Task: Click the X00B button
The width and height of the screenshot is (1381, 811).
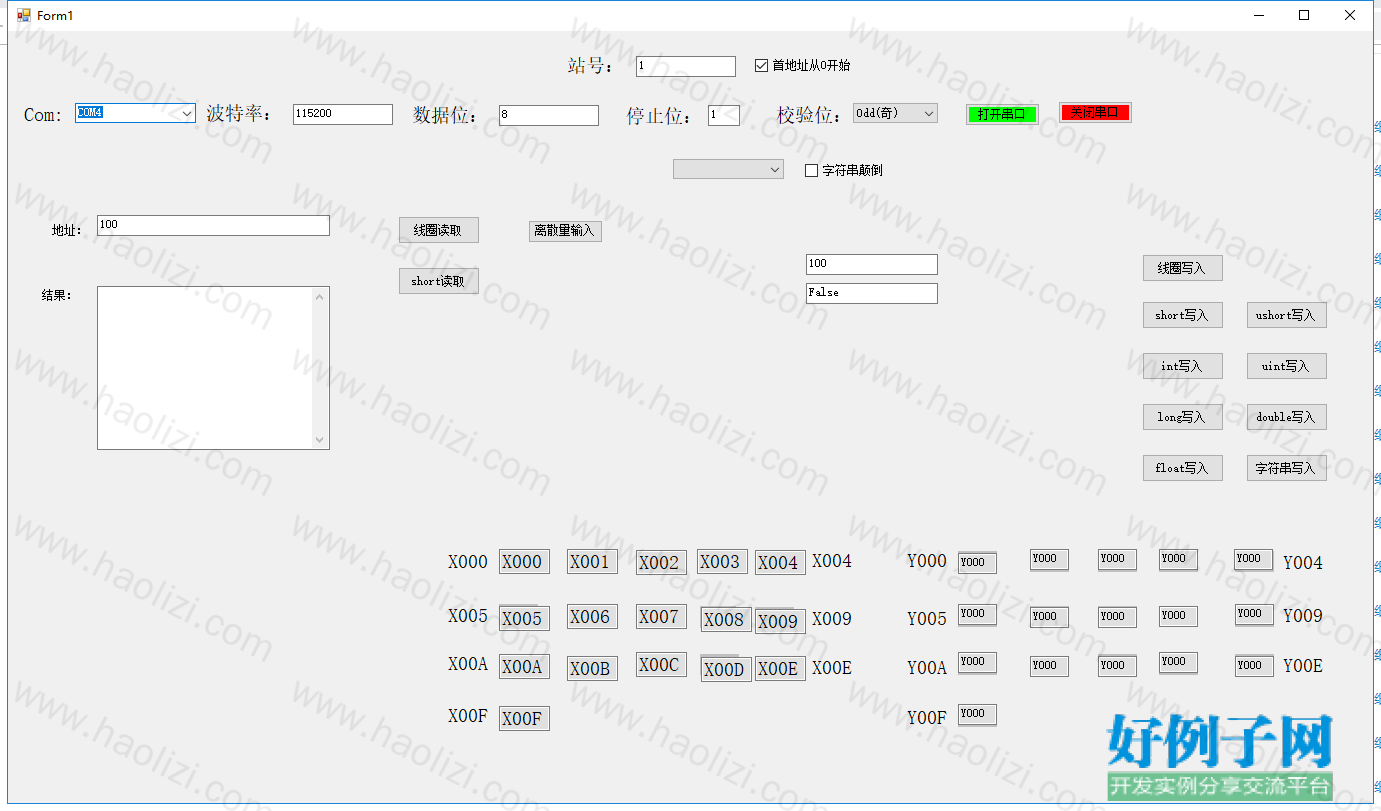Action: tap(592, 669)
